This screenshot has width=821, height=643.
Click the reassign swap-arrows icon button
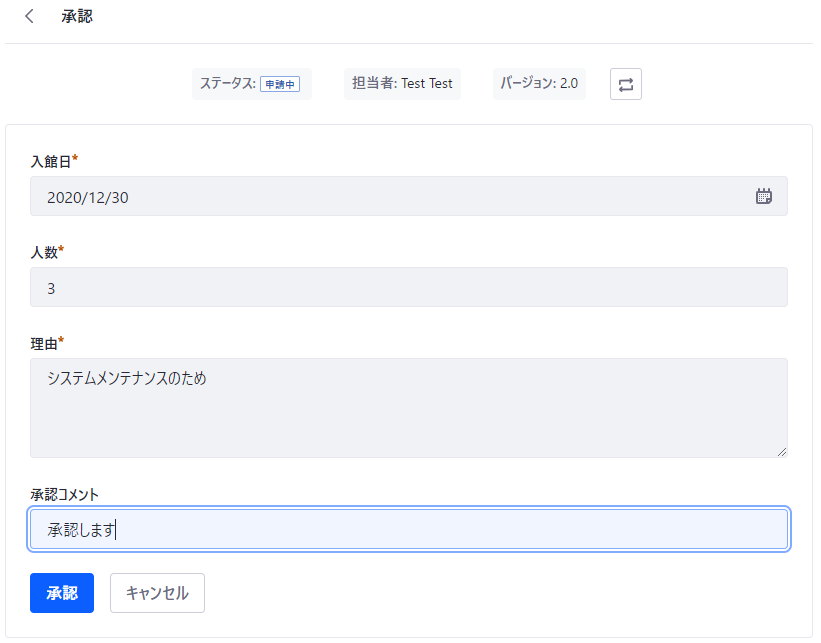point(626,84)
